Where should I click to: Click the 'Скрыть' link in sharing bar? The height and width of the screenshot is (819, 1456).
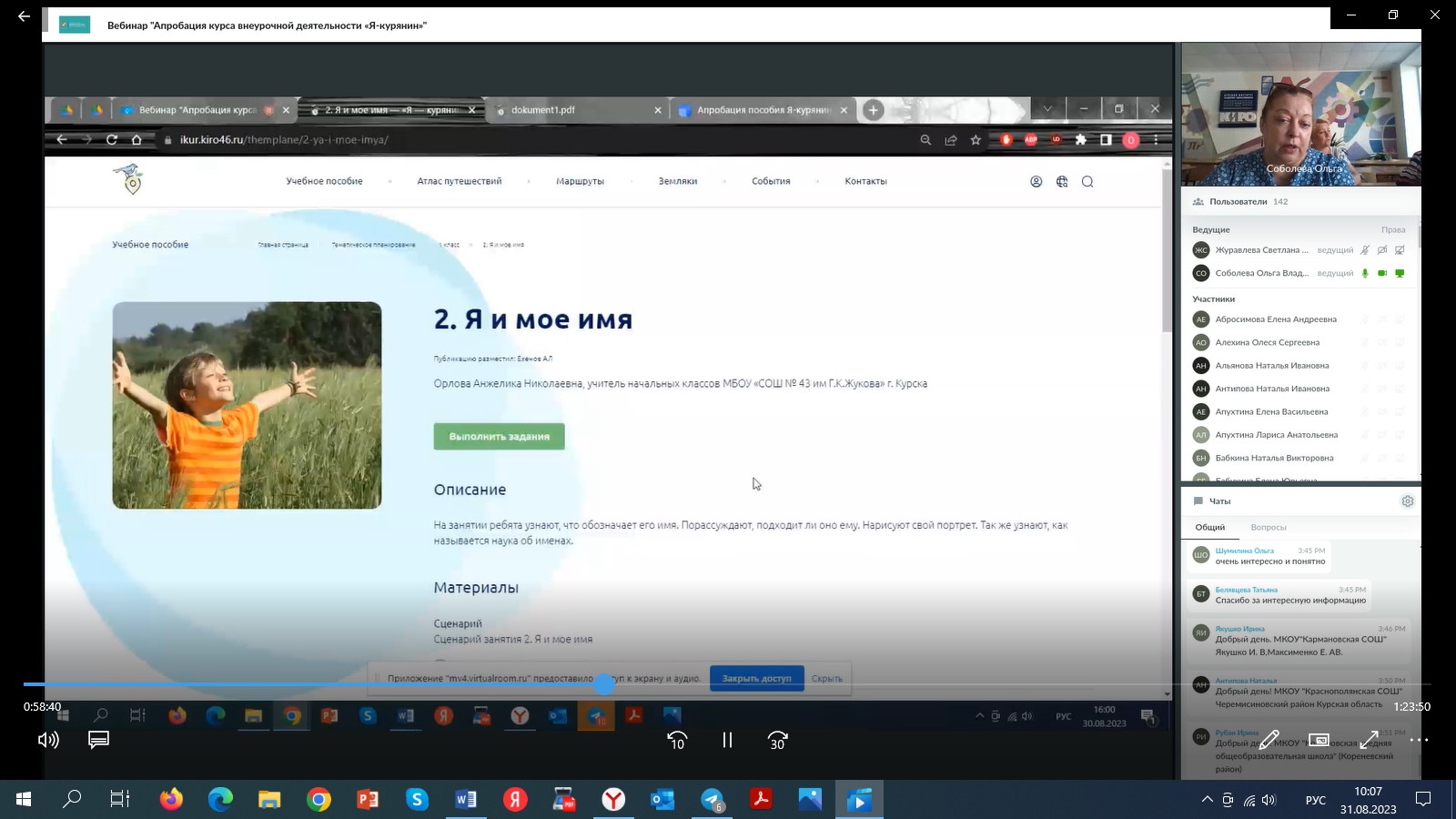tap(826, 678)
